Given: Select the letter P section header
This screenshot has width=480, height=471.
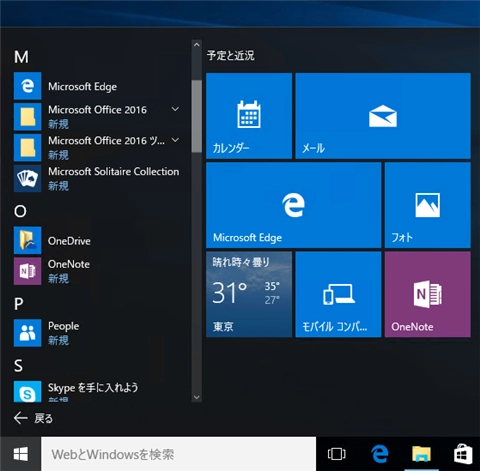Looking at the screenshot, I should click(19, 304).
